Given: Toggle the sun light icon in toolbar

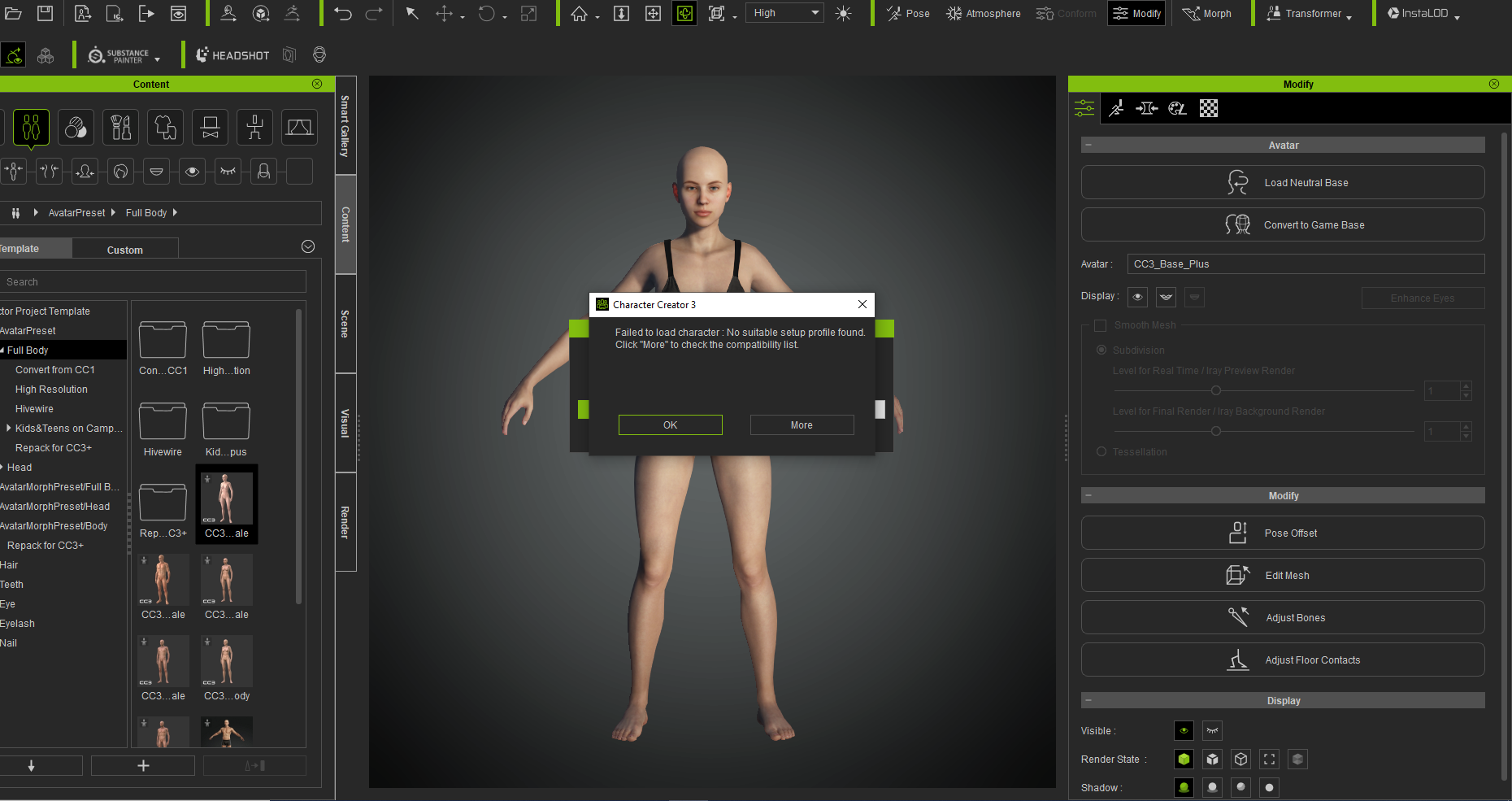Looking at the screenshot, I should (x=844, y=13).
